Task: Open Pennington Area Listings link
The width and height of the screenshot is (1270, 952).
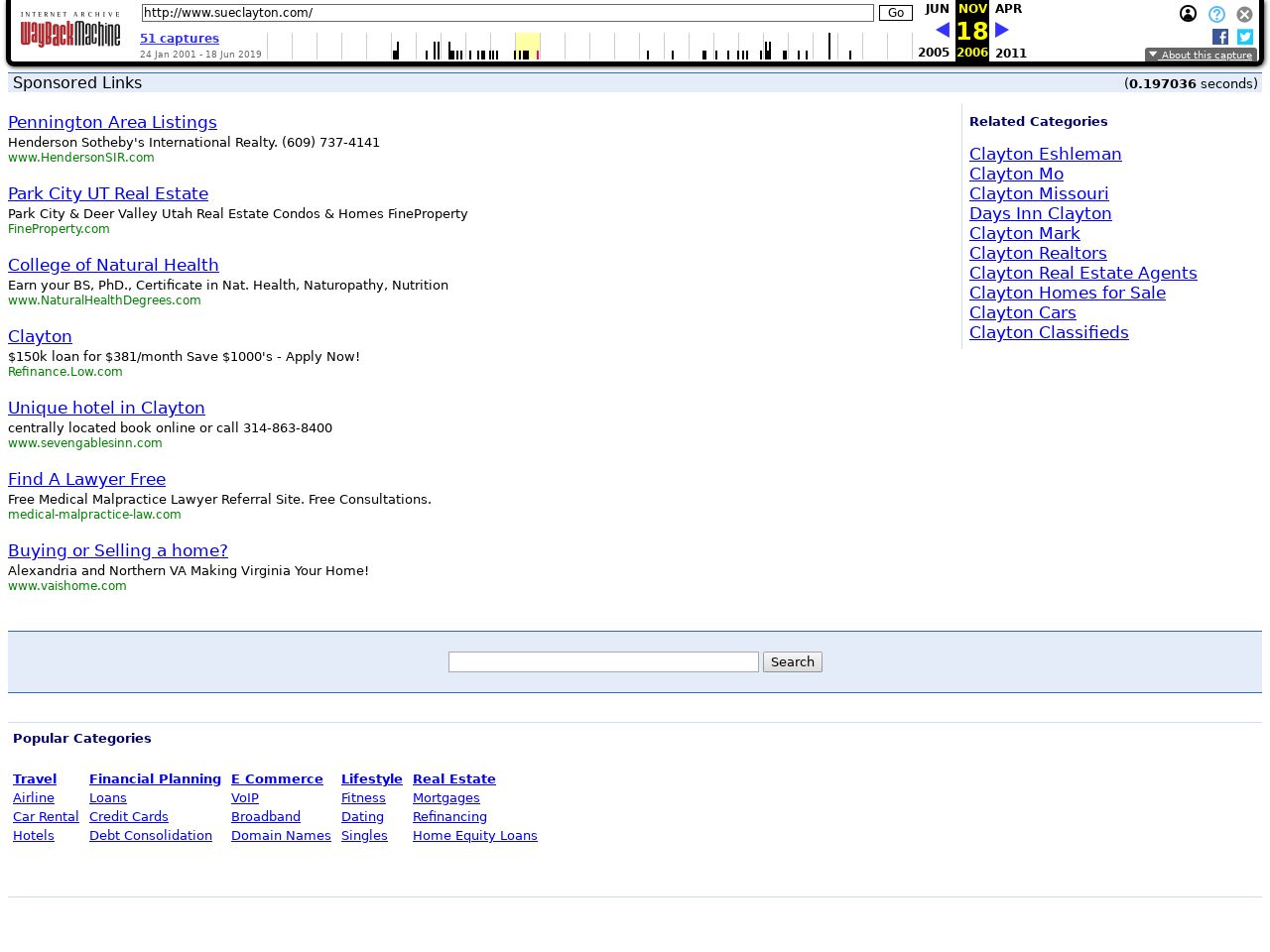Action: pyautogui.click(x=112, y=122)
